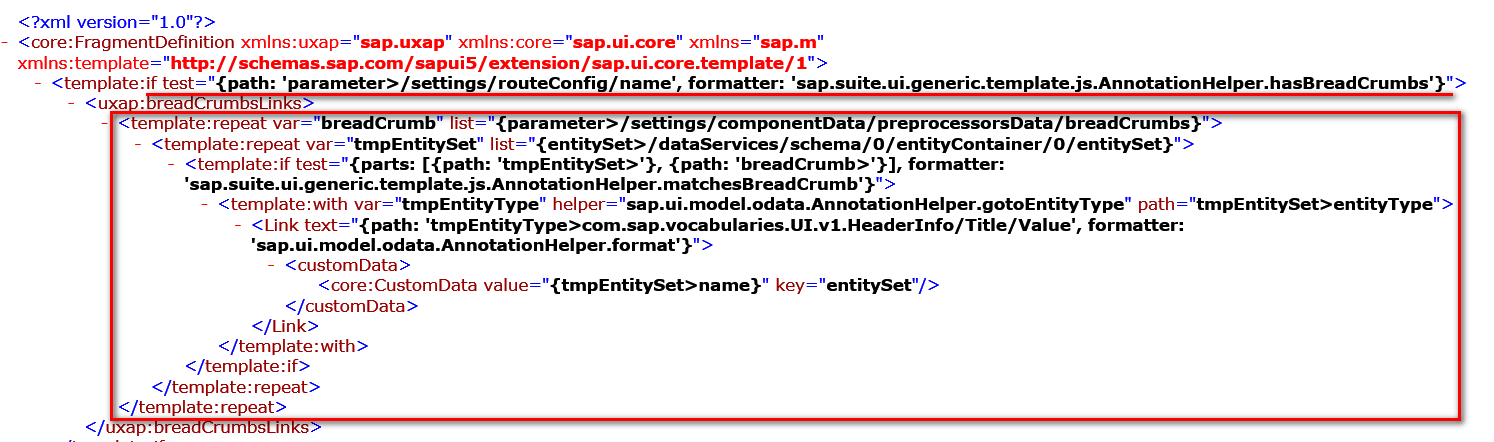The image size is (1494, 442).
Task: Collapse the template:if hasBreadCrumbs node
Action: click(40, 82)
